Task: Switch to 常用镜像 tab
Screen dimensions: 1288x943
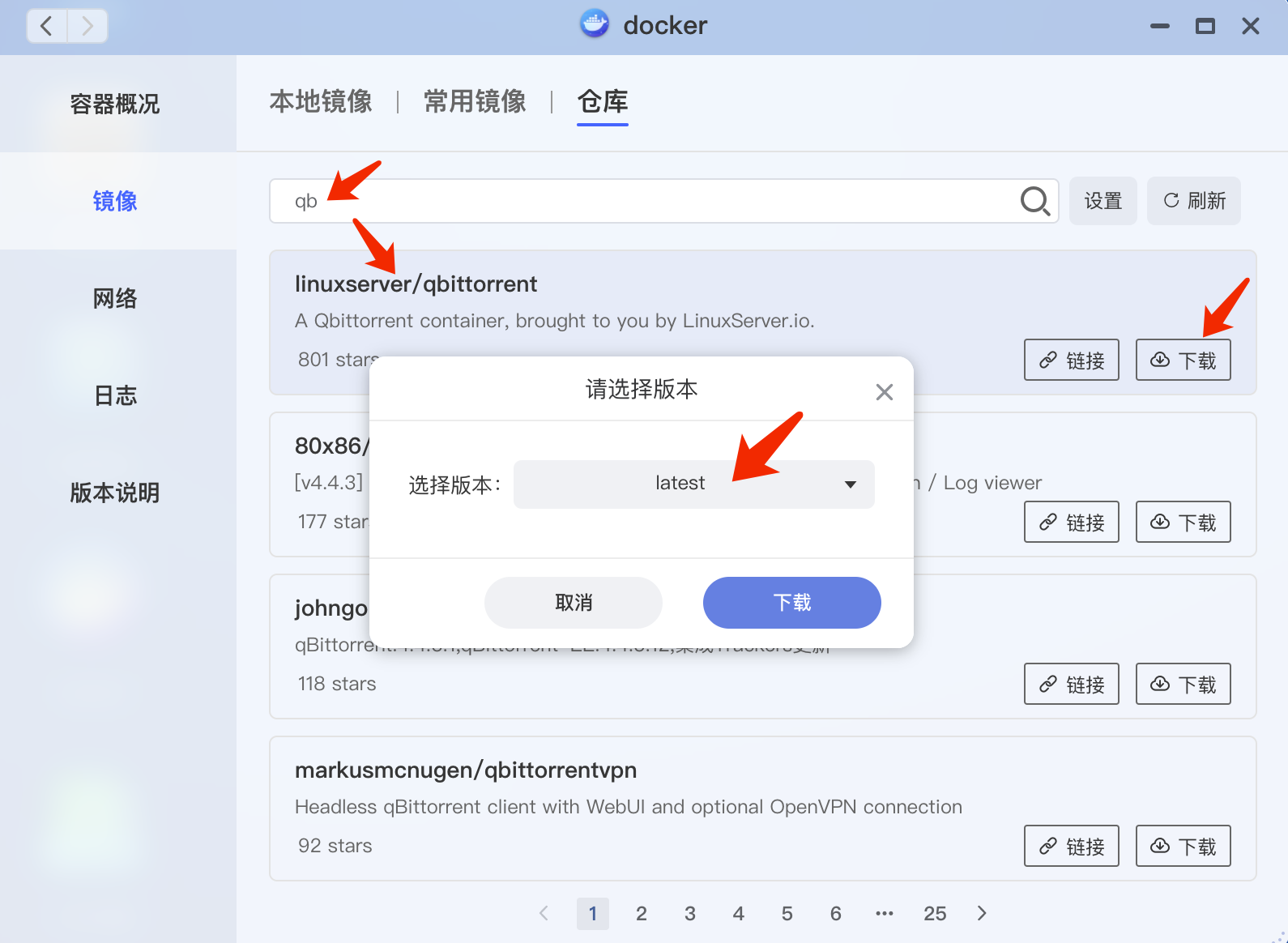Action: click(475, 101)
